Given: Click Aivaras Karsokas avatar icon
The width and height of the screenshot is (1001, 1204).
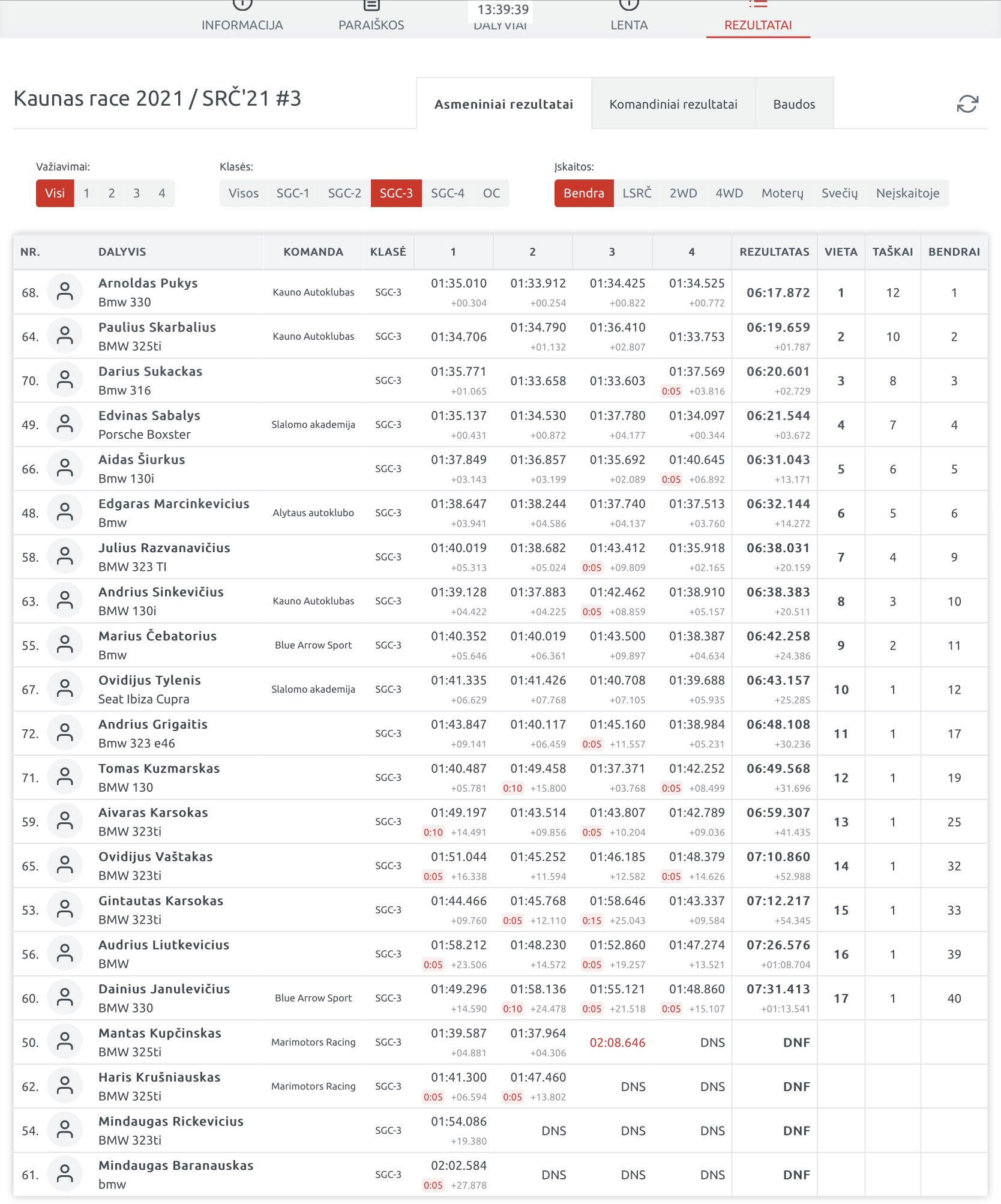Looking at the screenshot, I should click(x=65, y=822).
